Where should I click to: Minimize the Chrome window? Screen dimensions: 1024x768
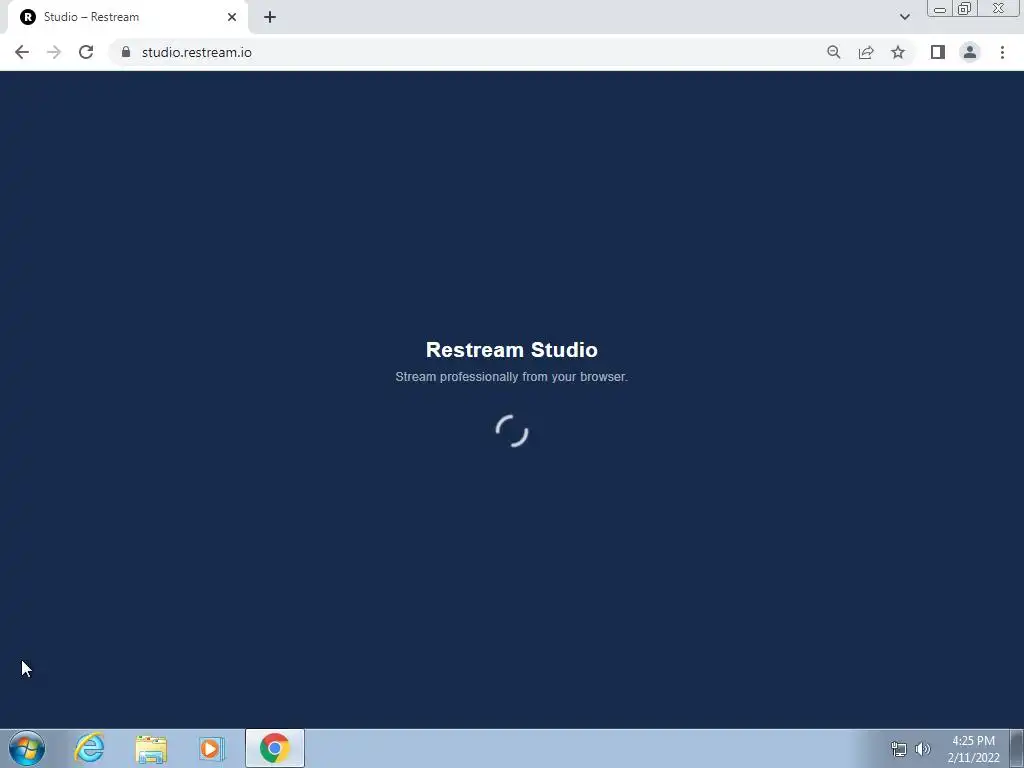(940, 8)
